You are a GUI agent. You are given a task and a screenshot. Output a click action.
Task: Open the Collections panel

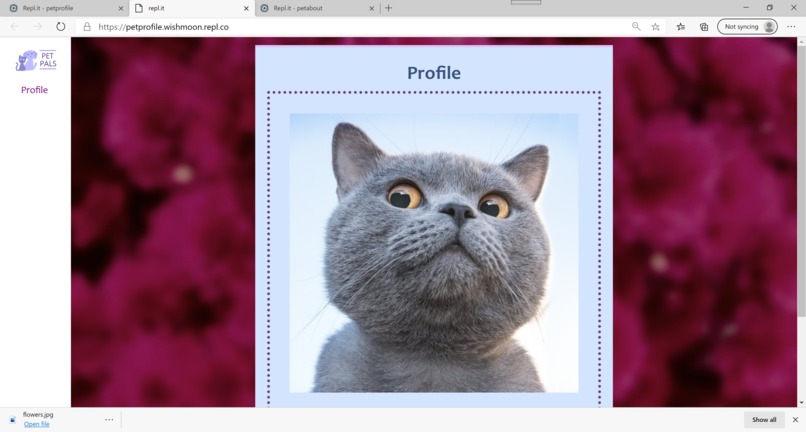pyautogui.click(x=704, y=27)
